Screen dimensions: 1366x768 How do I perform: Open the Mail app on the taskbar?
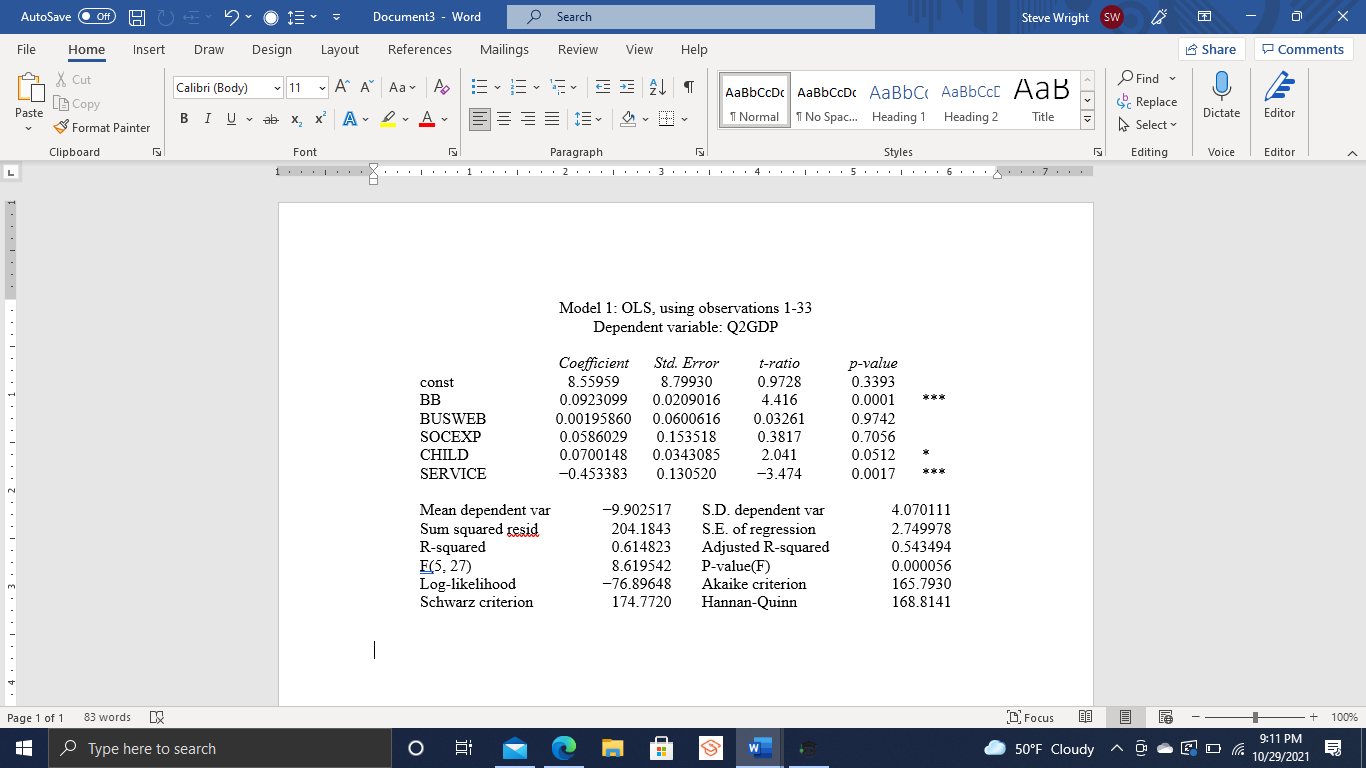tap(515, 748)
